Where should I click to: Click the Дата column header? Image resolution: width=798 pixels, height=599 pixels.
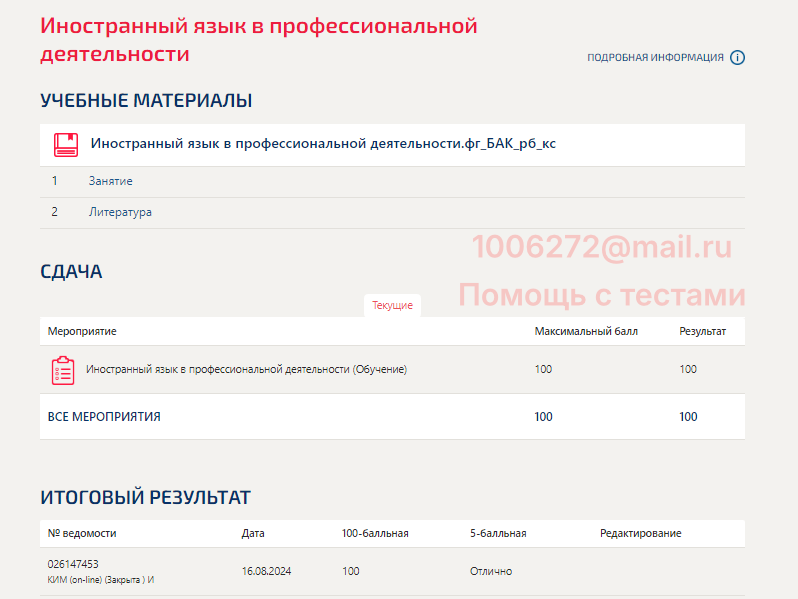tap(253, 533)
